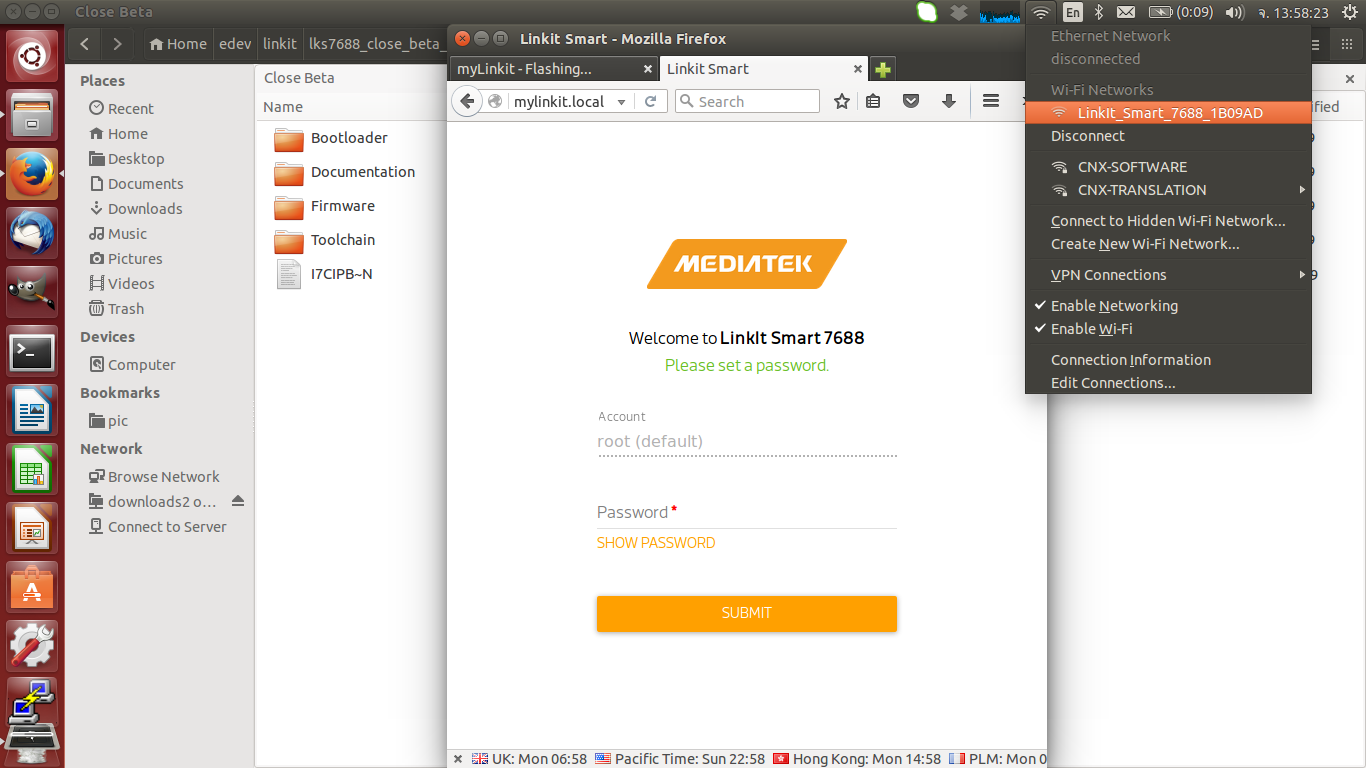This screenshot has height=768, width=1366.
Task: Select the Documentation folder
Action: pyautogui.click(x=344, y=172)
